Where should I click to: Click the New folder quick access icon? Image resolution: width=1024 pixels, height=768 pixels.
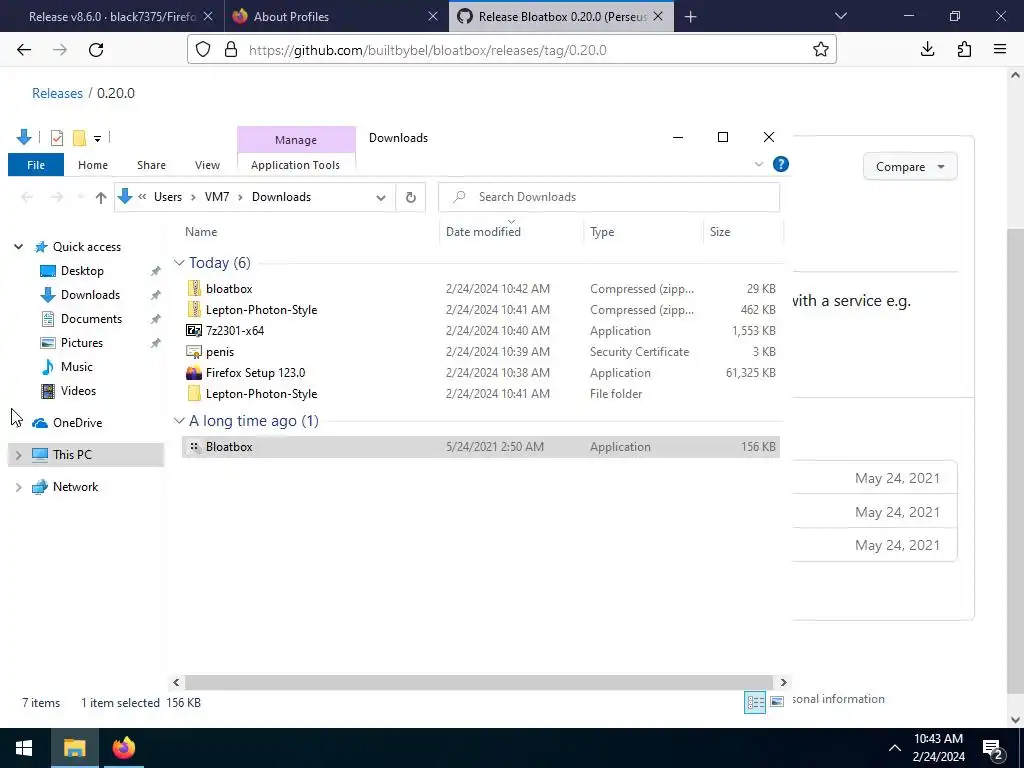[x=79, y=138]
